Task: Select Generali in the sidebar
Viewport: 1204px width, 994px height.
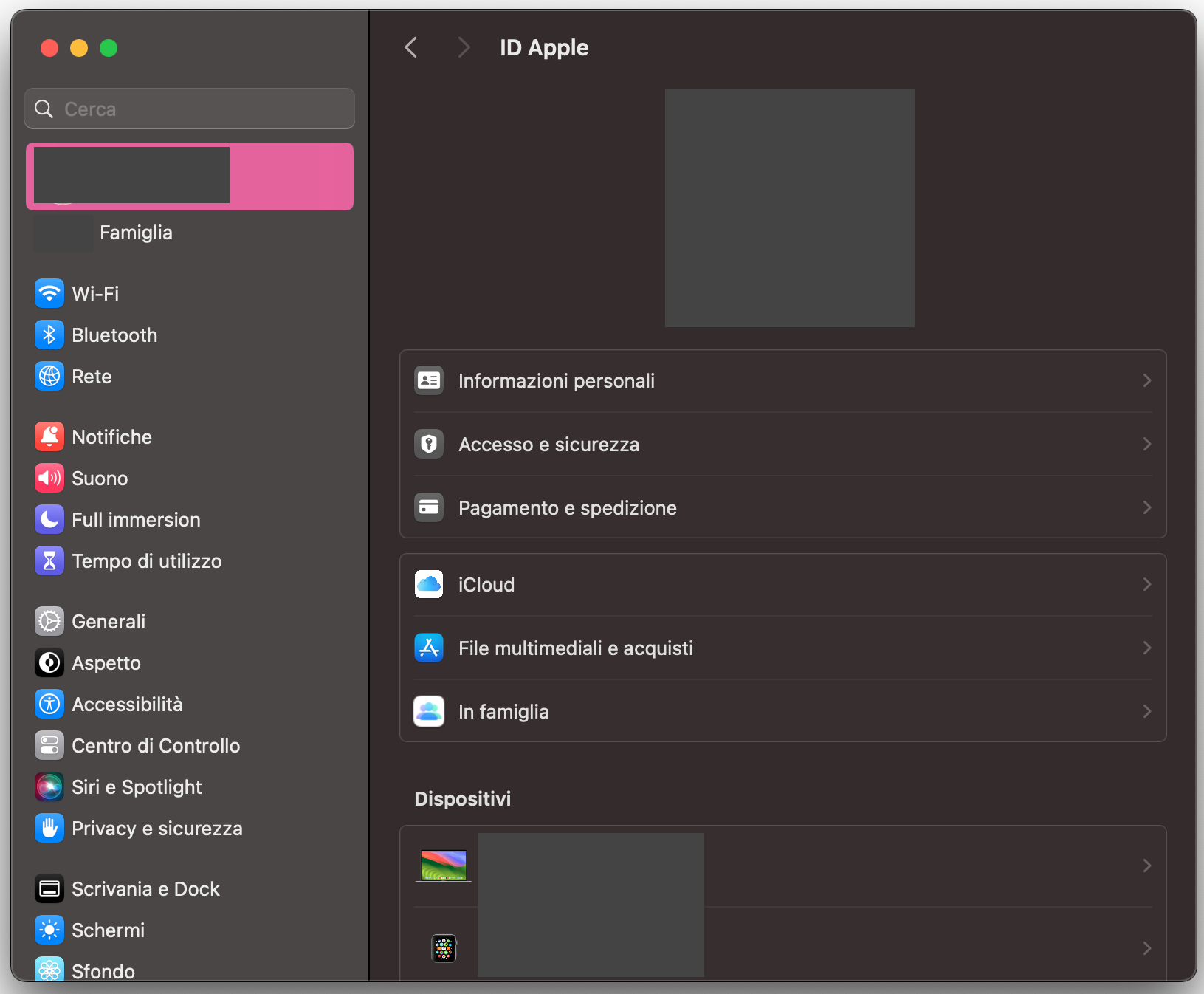Action: click(x=109, y=621)
